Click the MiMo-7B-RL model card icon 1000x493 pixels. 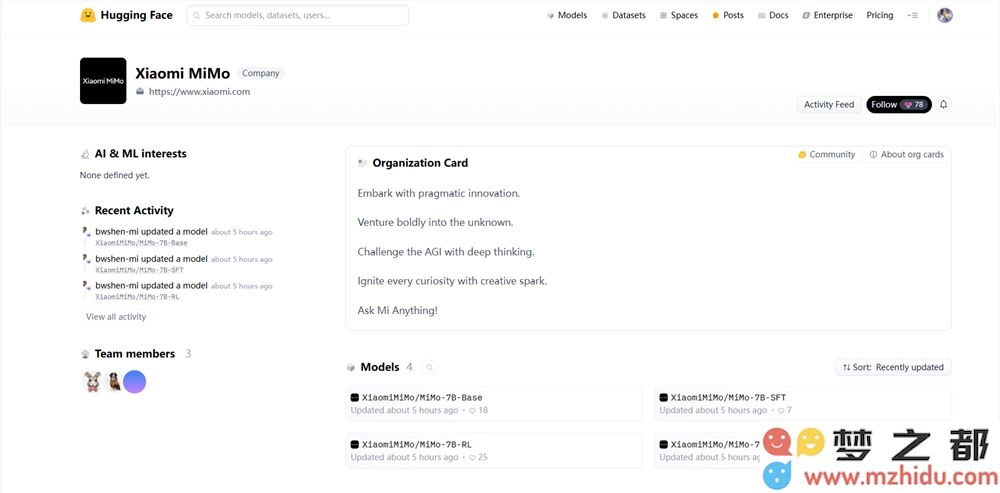point(355,445)
